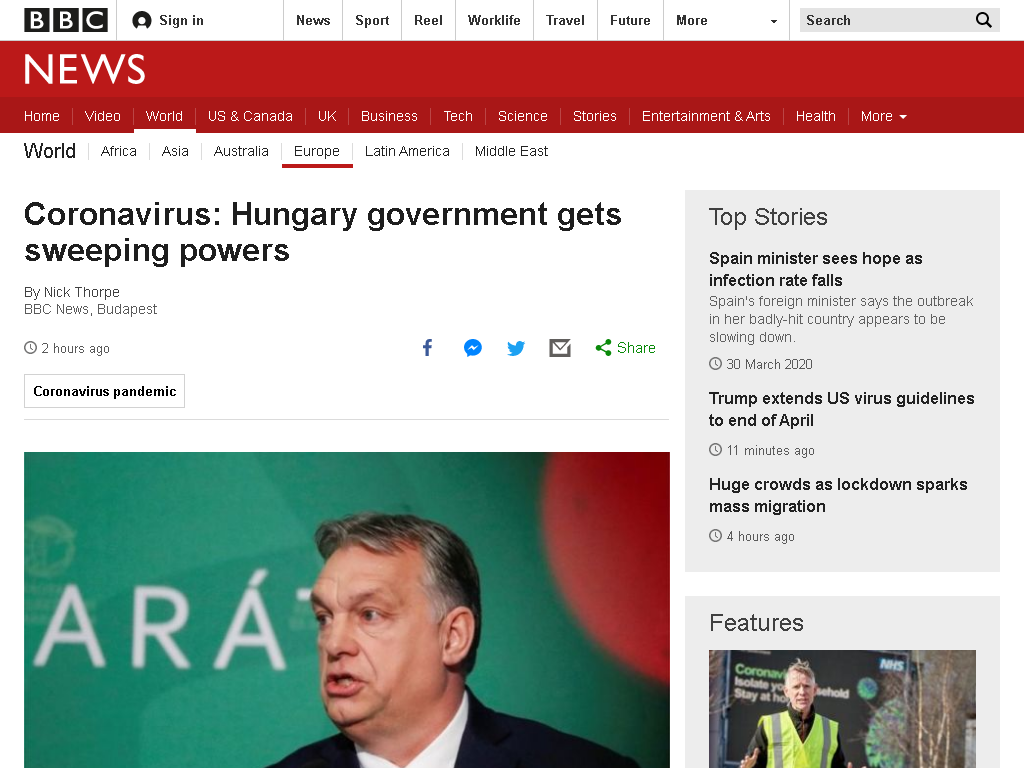Click the Sign in account icon
1024x768 pixels.
[x=142, y=21]
